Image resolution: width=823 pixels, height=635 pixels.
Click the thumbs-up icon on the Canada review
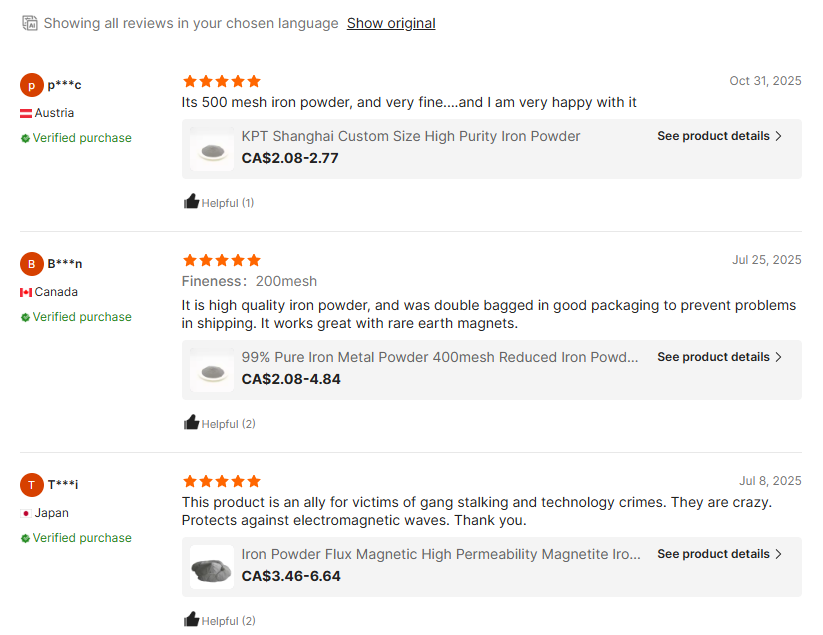coord(192,423)
